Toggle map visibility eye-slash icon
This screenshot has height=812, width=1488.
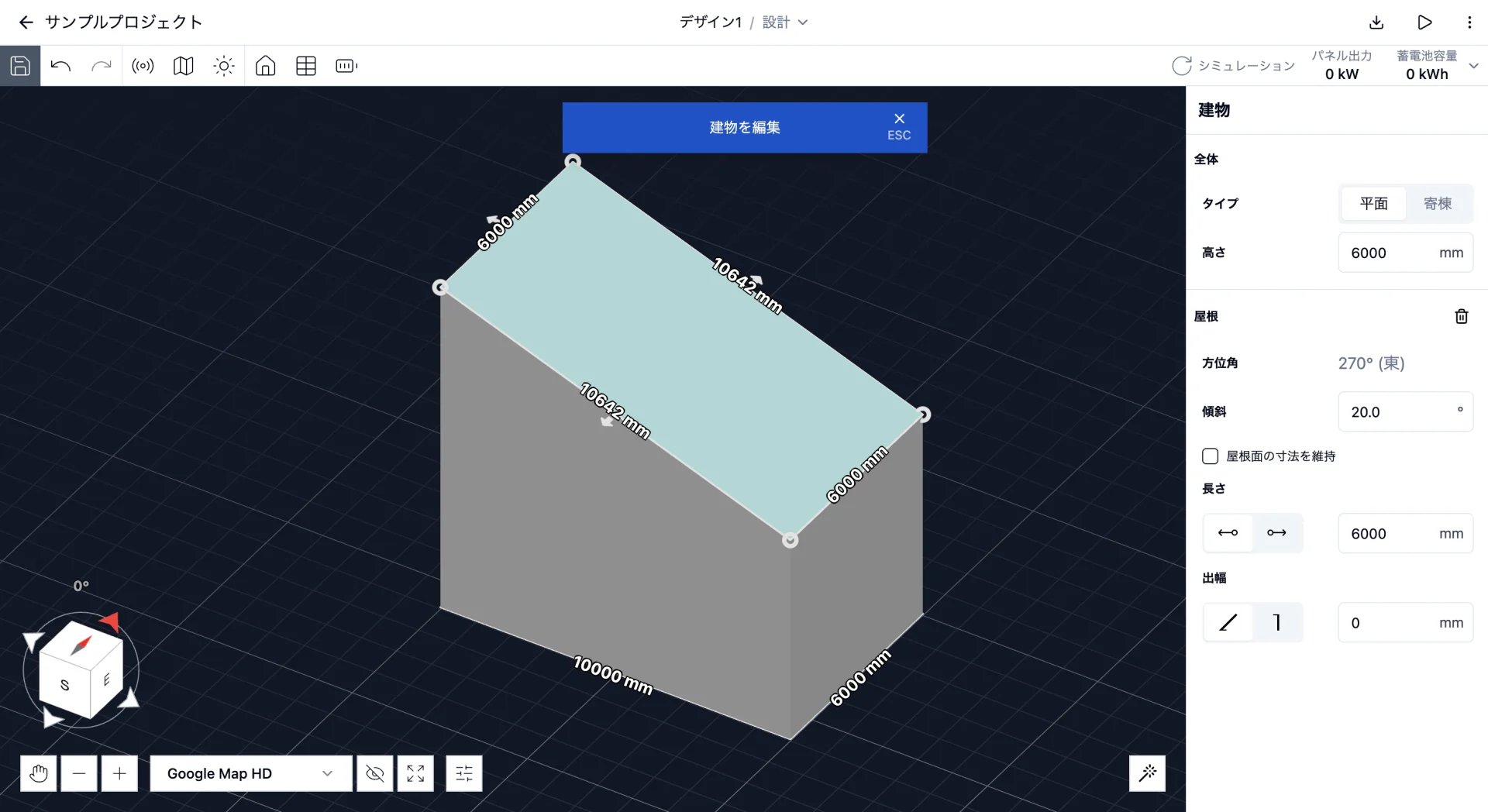click(375, 773)
